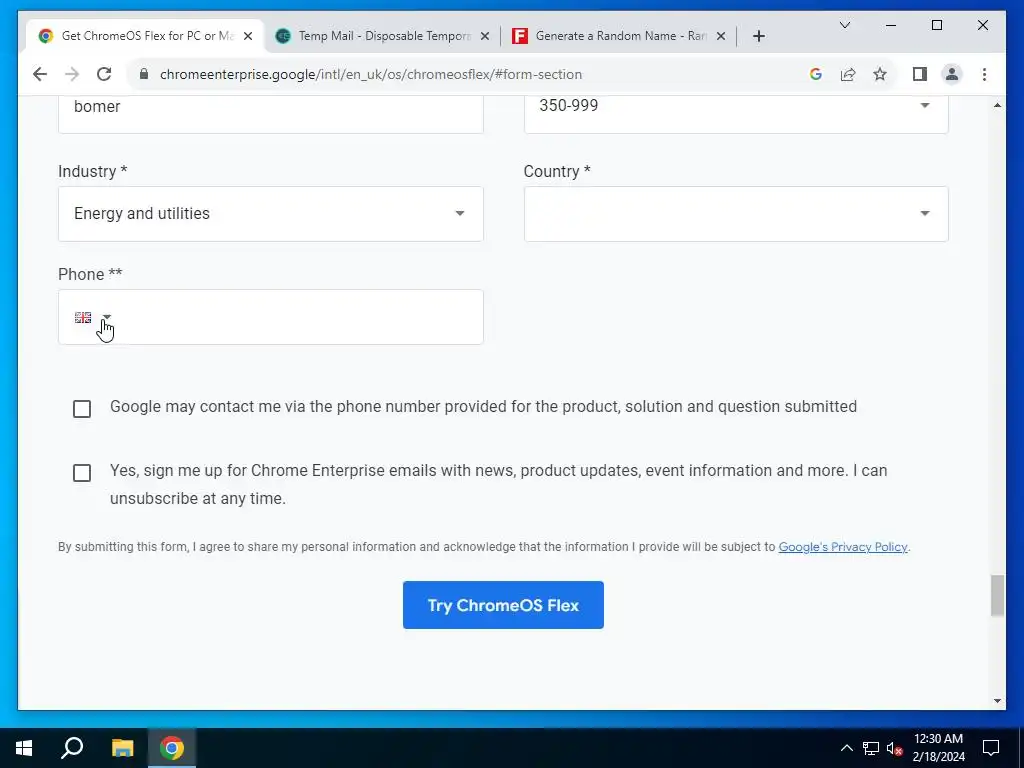Close the Temp Mail tab
1024x768 pixels.
pos(485,36)
